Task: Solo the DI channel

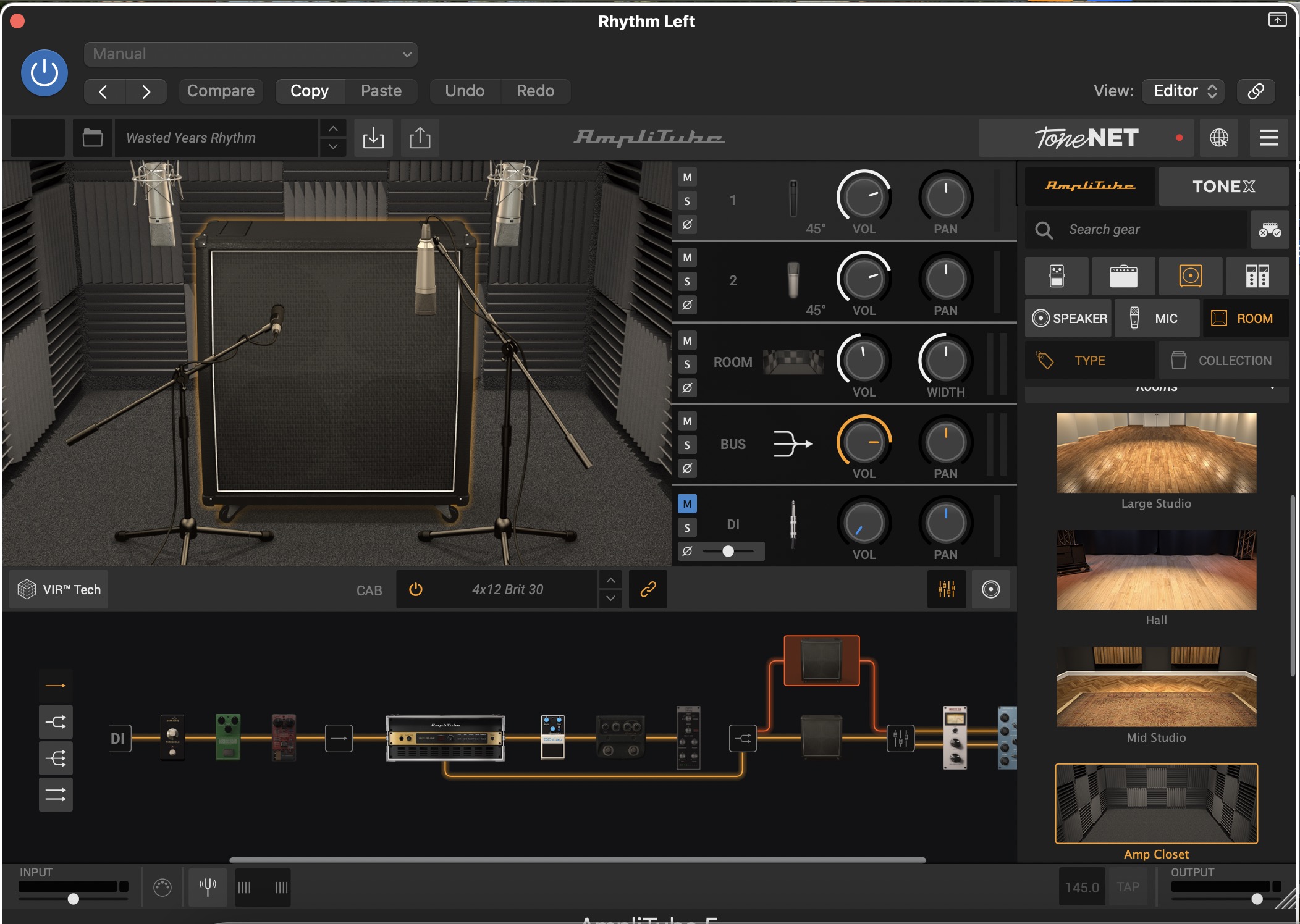Action: point(687,527)
